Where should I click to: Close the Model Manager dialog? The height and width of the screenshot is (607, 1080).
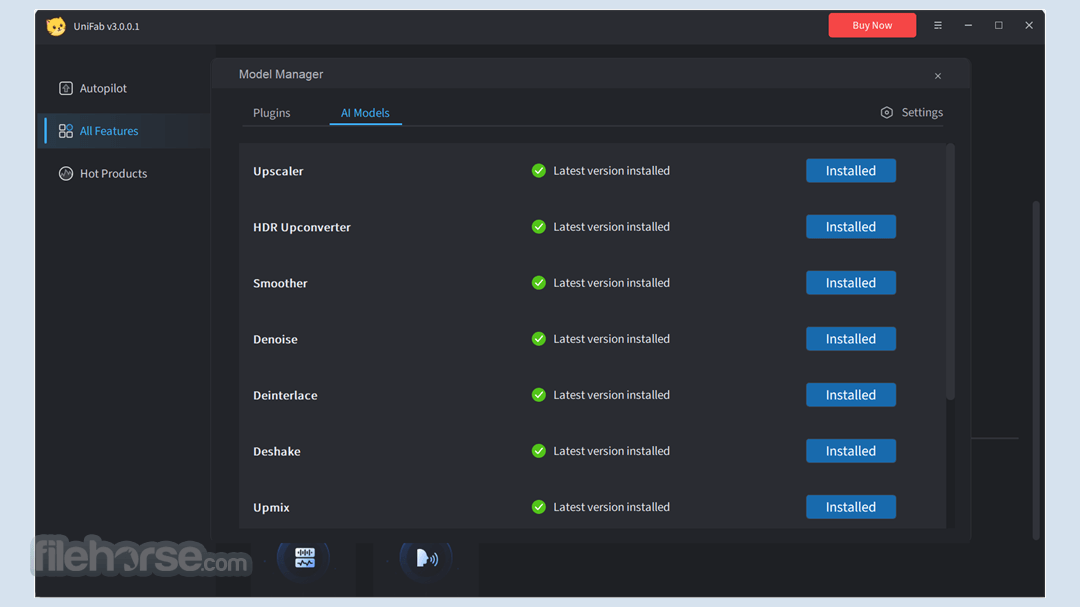pyautogui.click(x=937, y=76)
